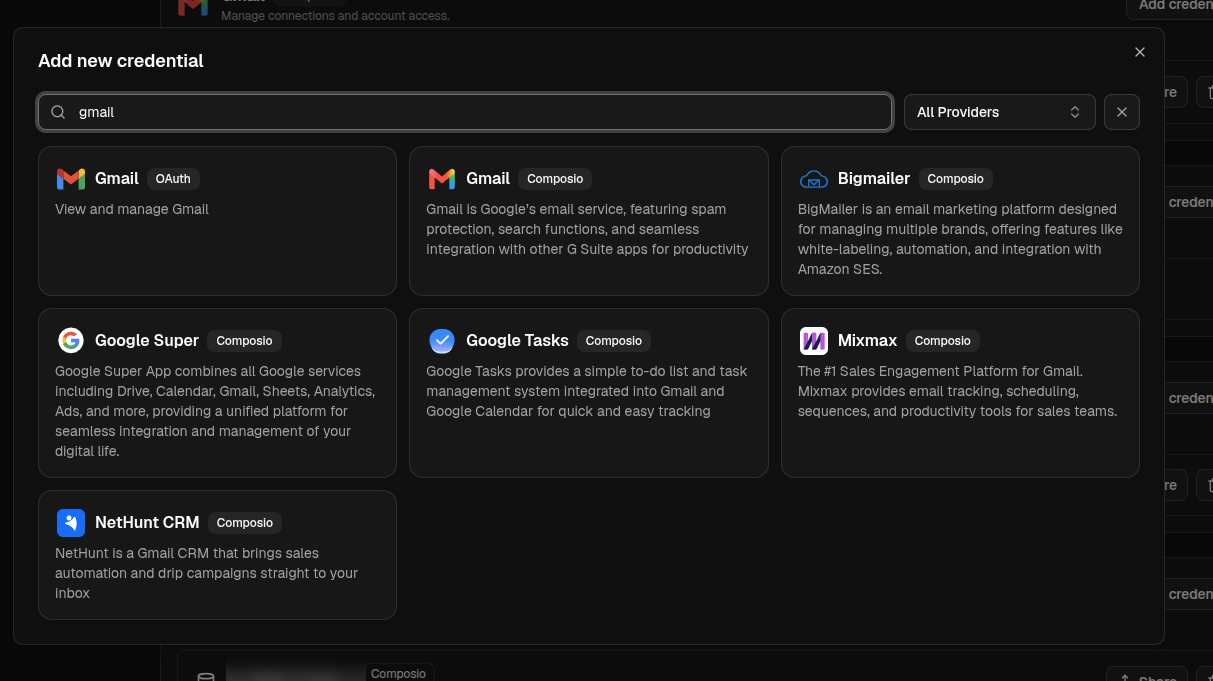Viewport: 1213px width, 681px height.
Task: Click the Google Tasks checkmark logo
Action: [442, 341]
